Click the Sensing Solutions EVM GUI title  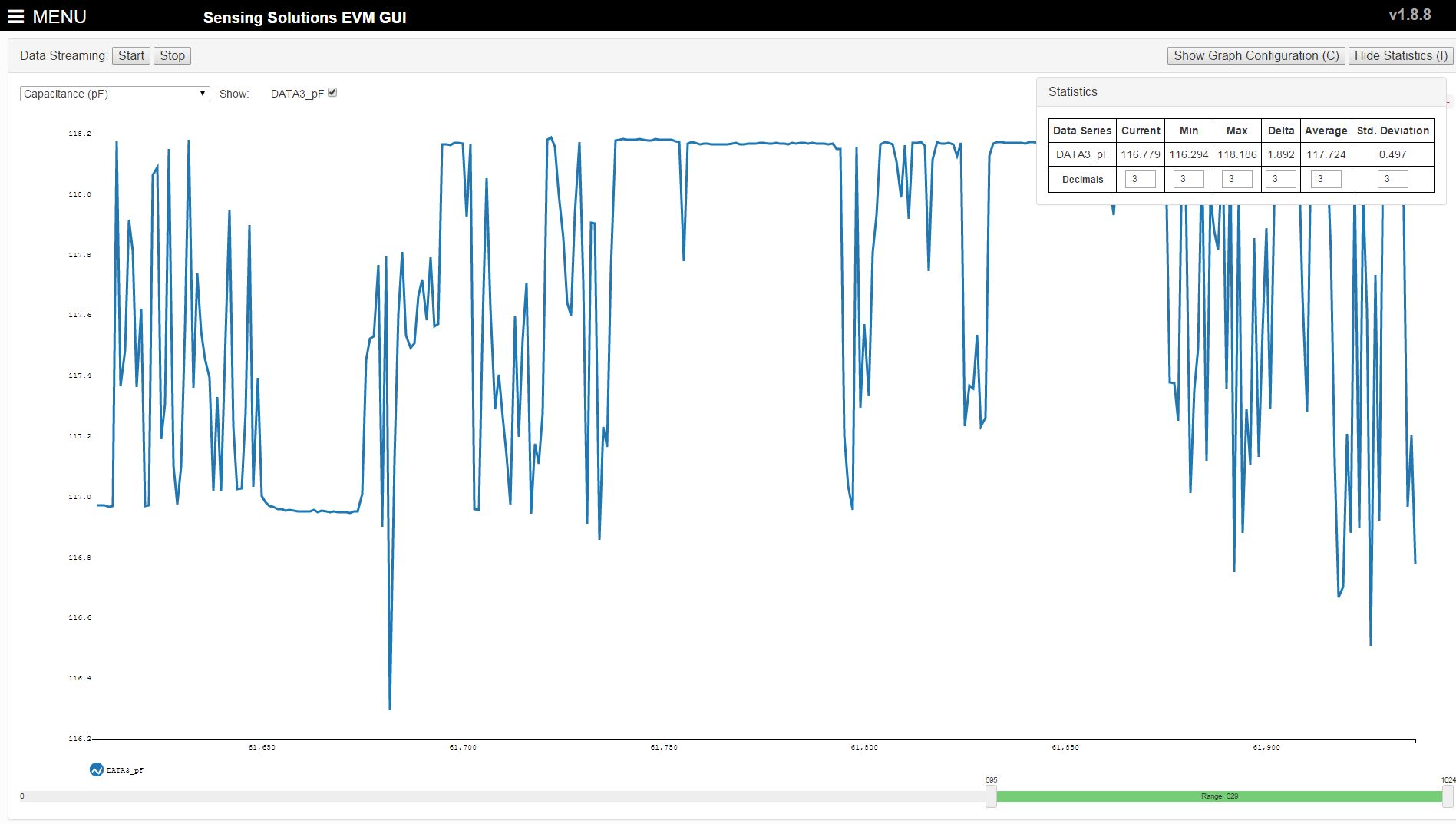click(x=305, y=17)
